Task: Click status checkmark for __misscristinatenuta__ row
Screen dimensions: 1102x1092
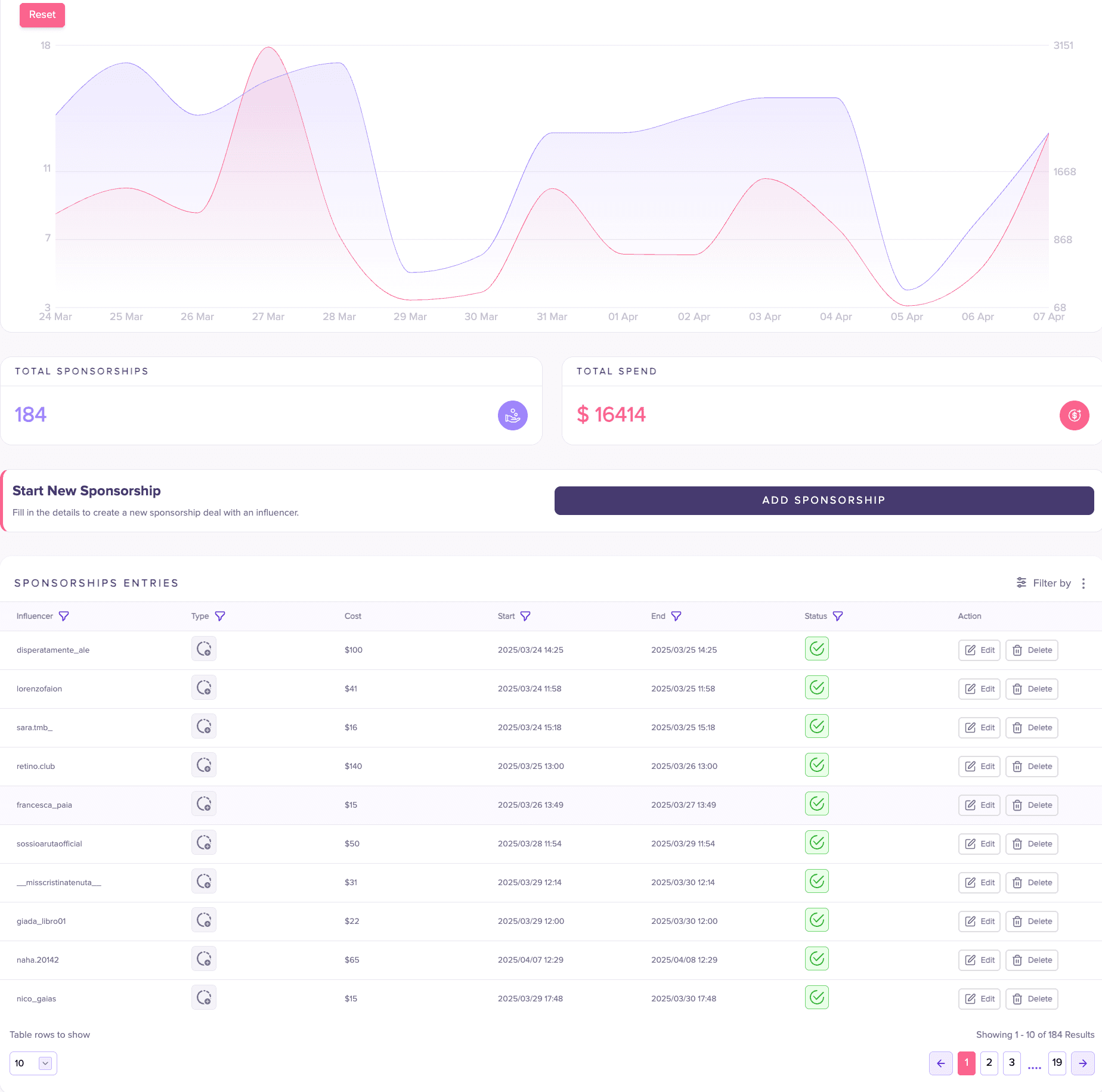Action: [817, 881]
